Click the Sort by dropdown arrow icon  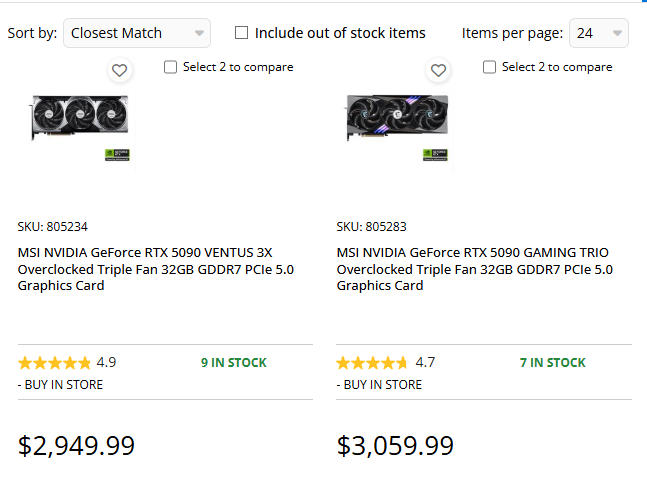pos(200,33)
